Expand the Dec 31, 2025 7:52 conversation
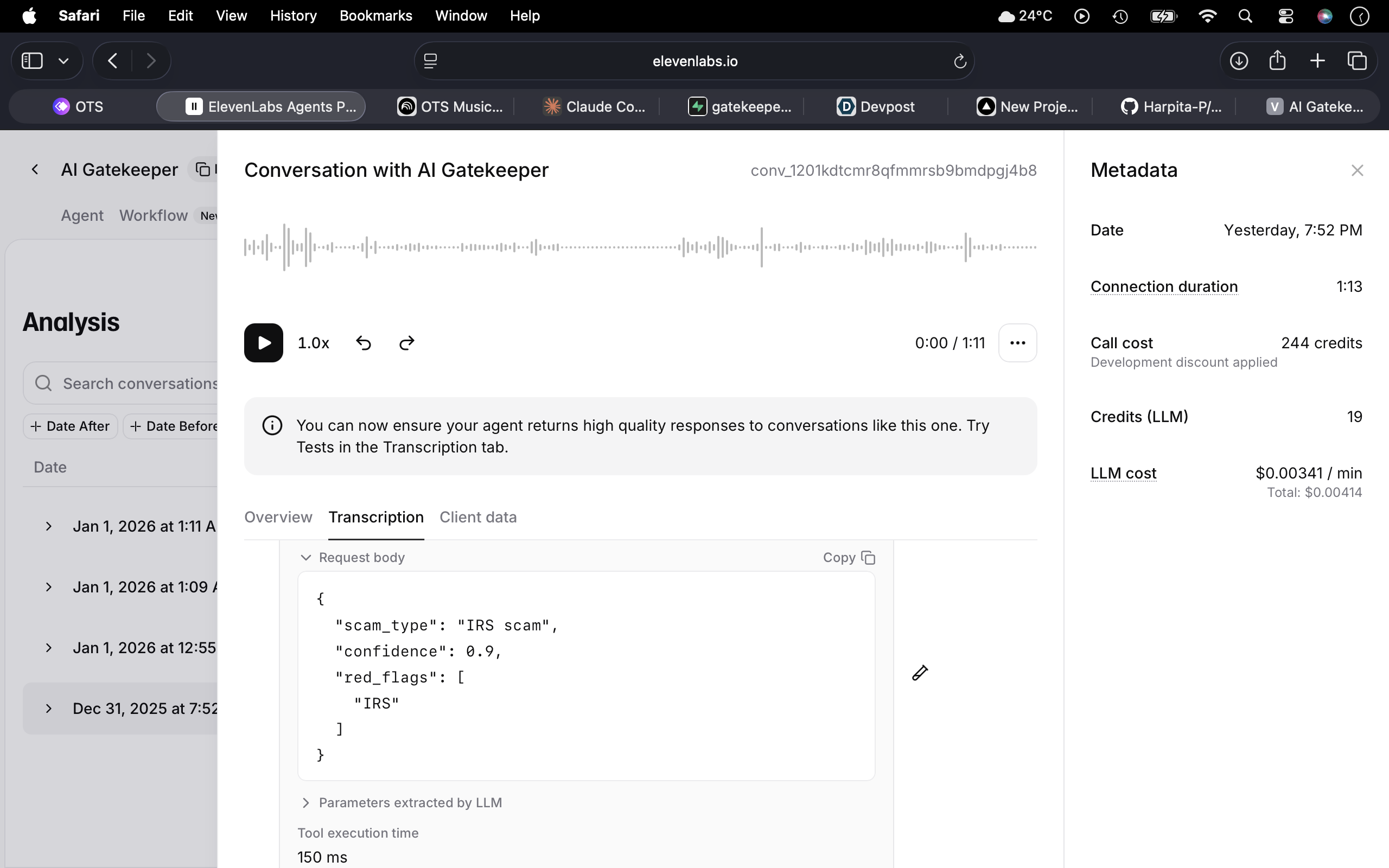Viewport: 1389px width, 868px height. click(x=49, y=709)
